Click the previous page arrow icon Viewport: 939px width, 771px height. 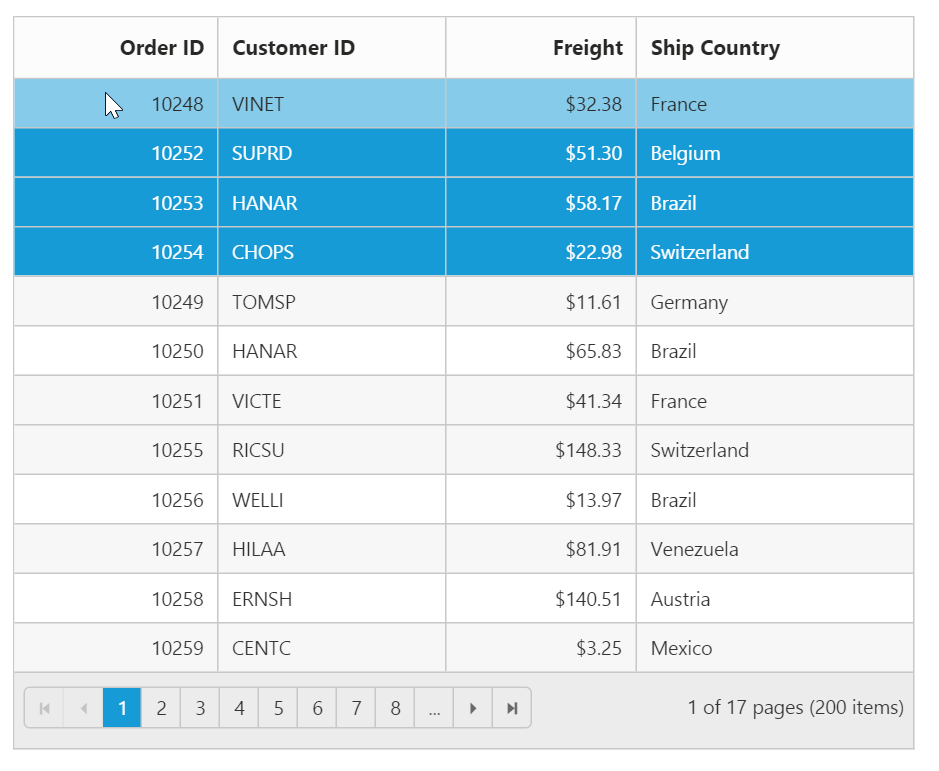[x=83, y=708]
